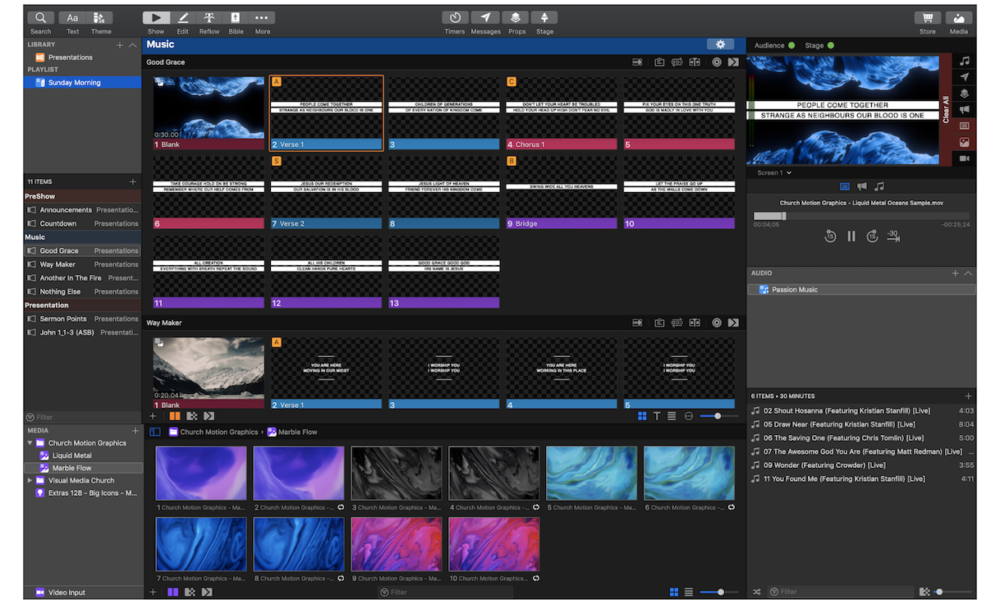Open the Store
1000x600 pixels.
tap(927, 18)
